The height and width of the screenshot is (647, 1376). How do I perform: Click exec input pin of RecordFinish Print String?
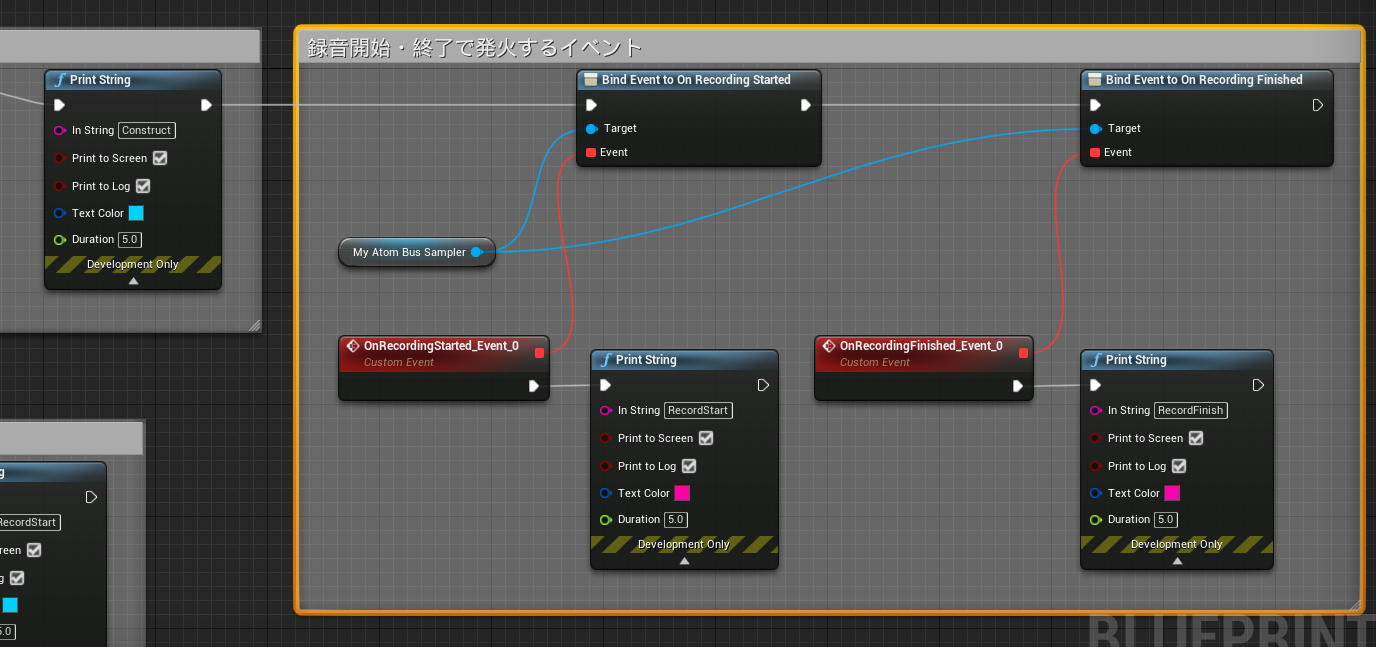click(x=1095, y=385)
